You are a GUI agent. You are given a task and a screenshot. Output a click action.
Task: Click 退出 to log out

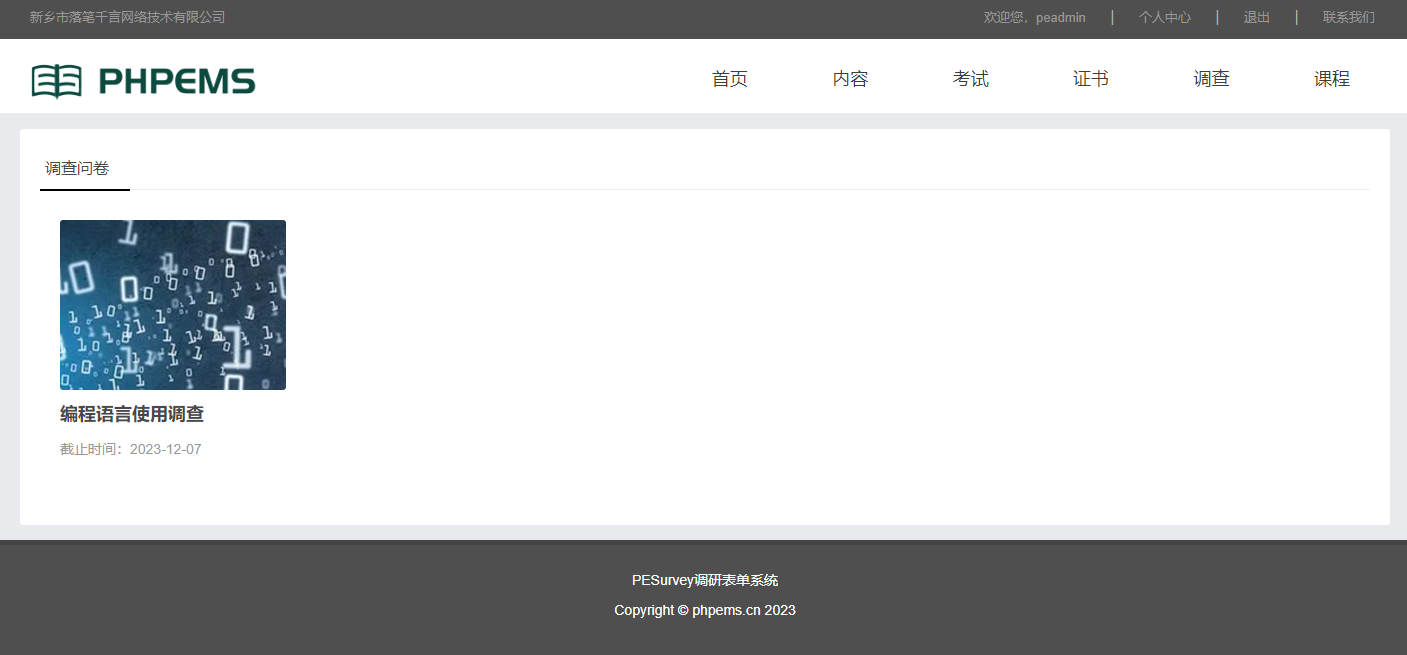(1257, 18)
